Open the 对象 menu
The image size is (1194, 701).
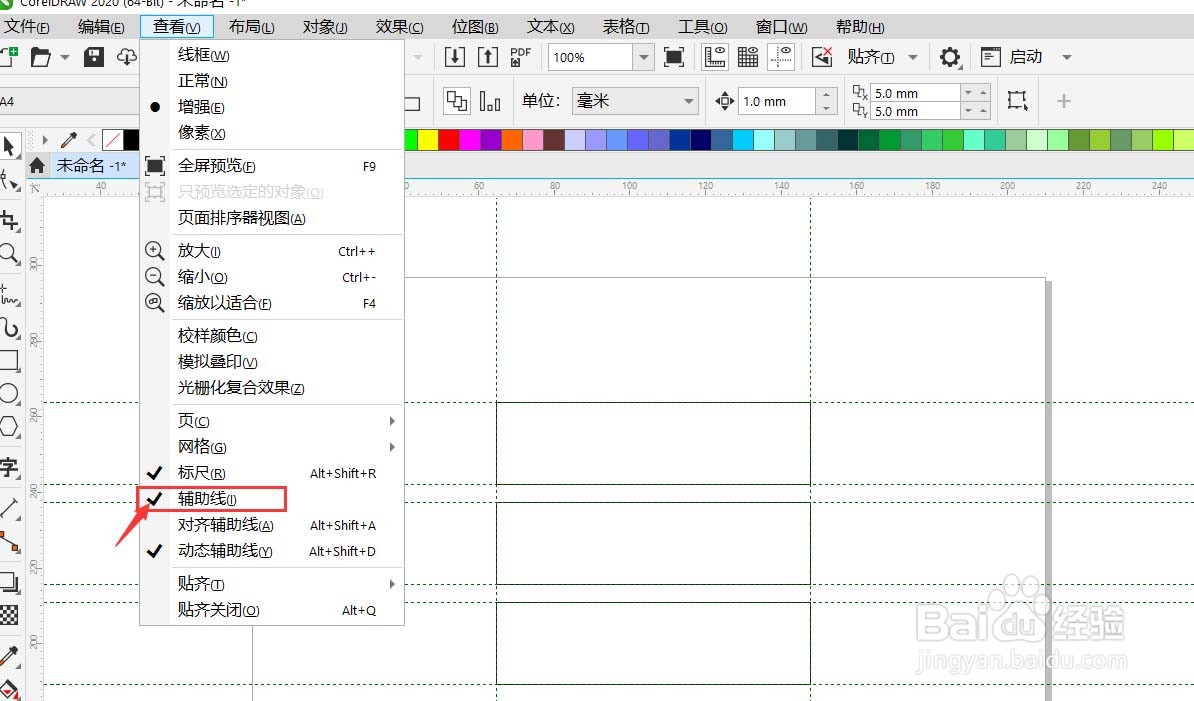325,27
